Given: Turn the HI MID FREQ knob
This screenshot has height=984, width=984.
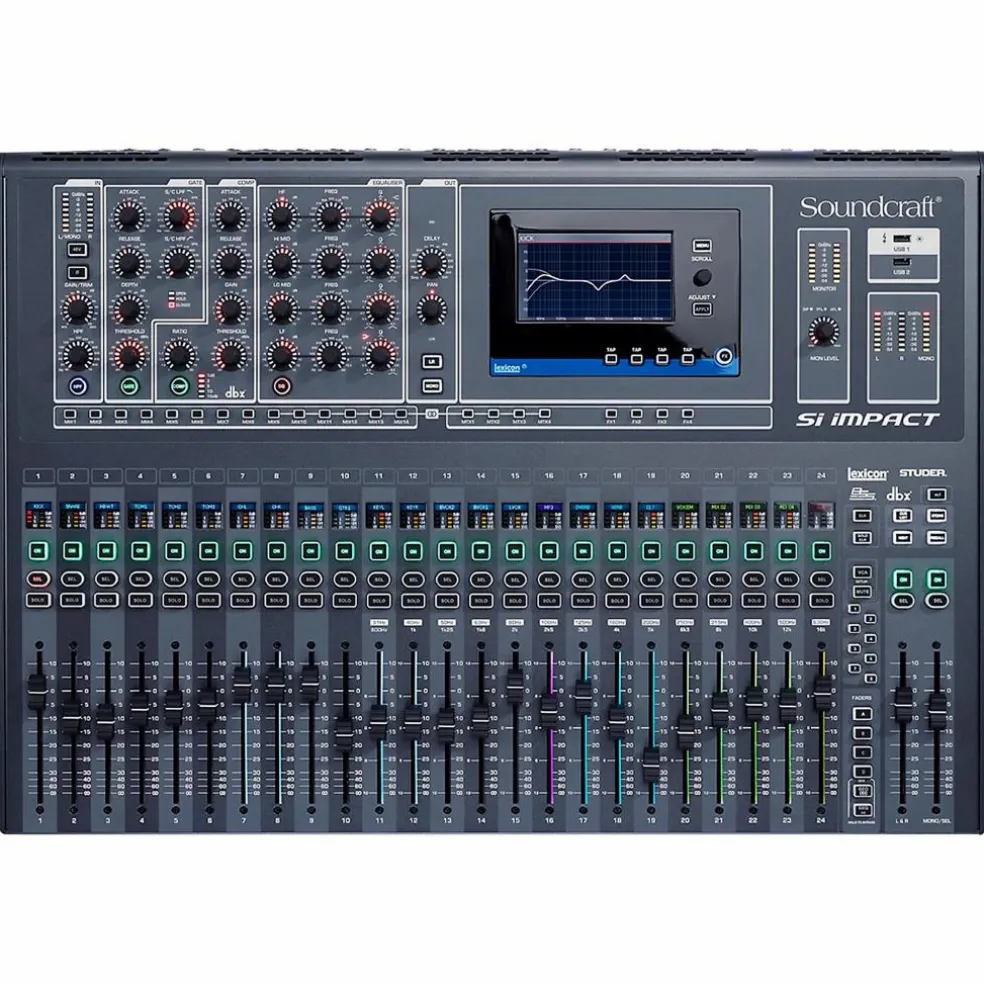Looking at the screenshot, I should (x=331, y=262).
